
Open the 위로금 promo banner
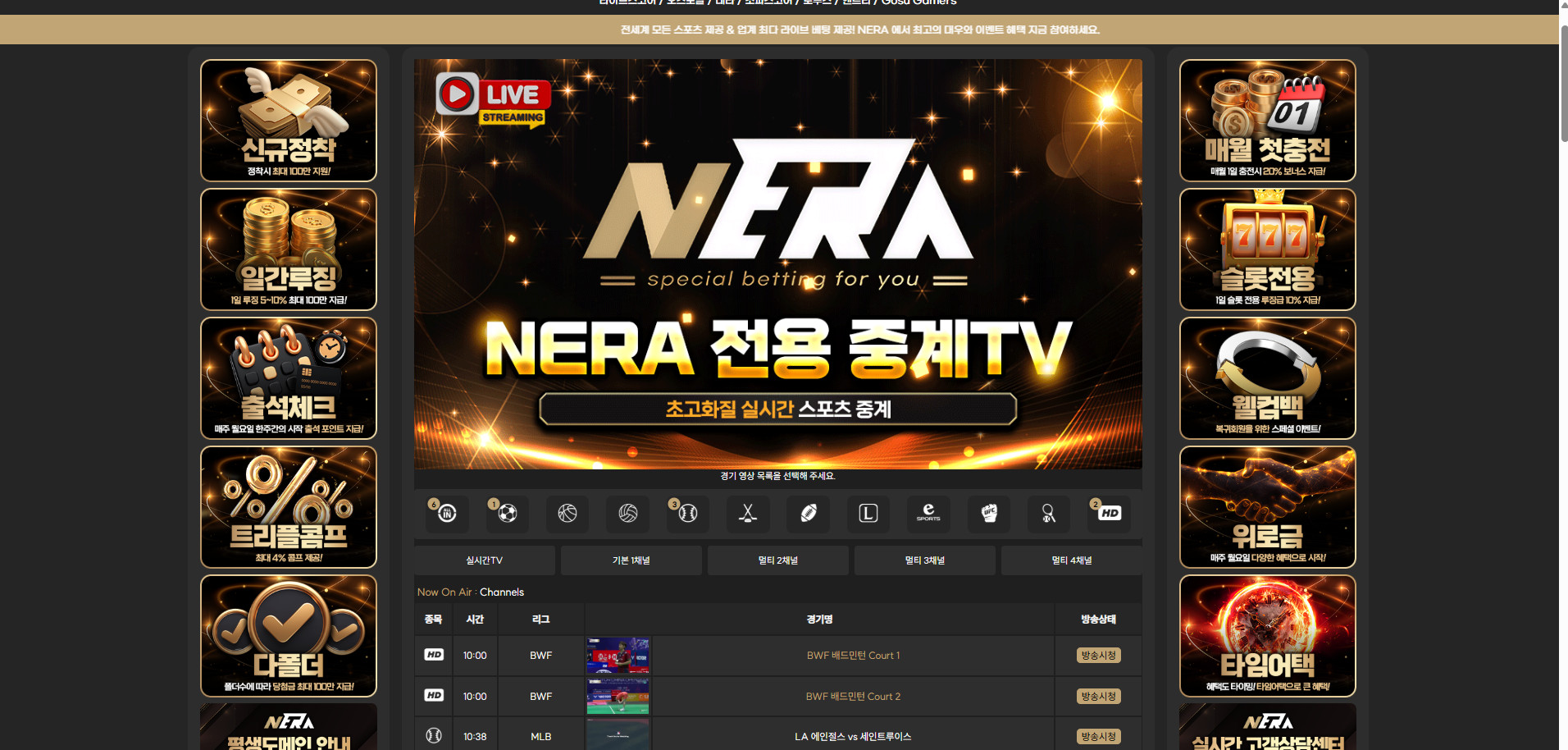pyautogui.click(x=1268, y=507)
